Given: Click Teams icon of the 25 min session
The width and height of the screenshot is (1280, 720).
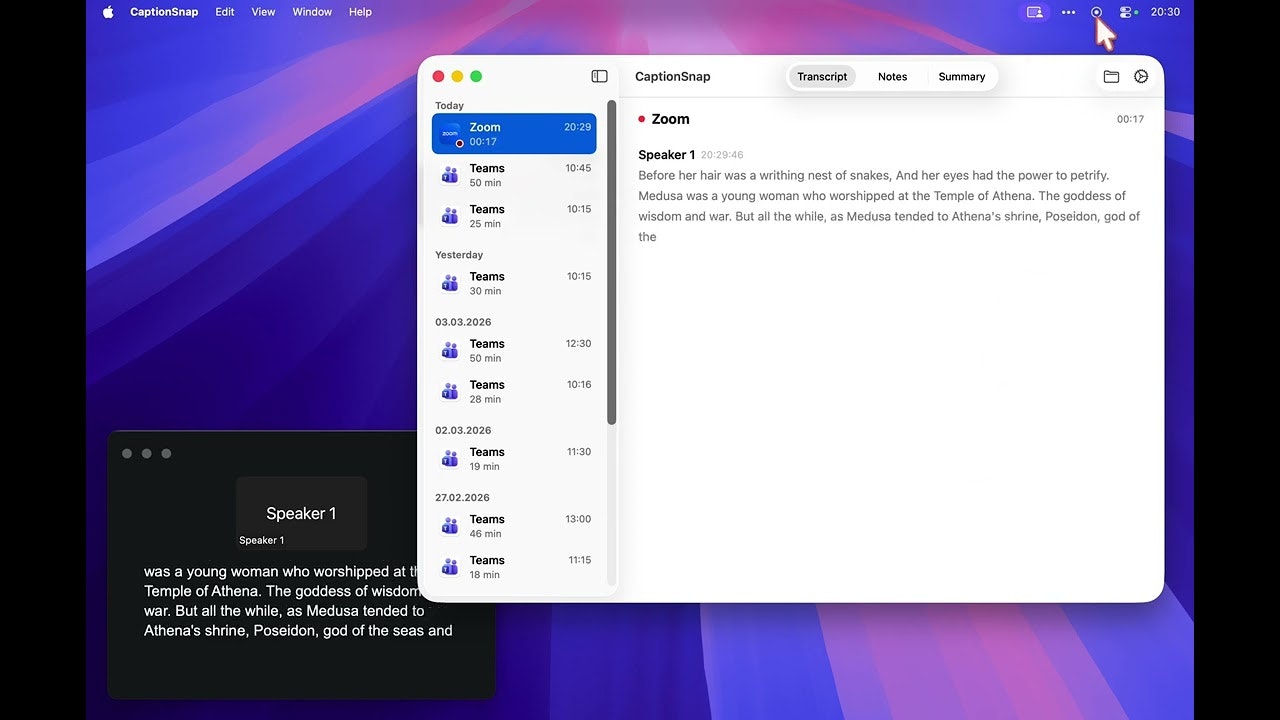Looking at the screenshot, I should pos(450,216).
